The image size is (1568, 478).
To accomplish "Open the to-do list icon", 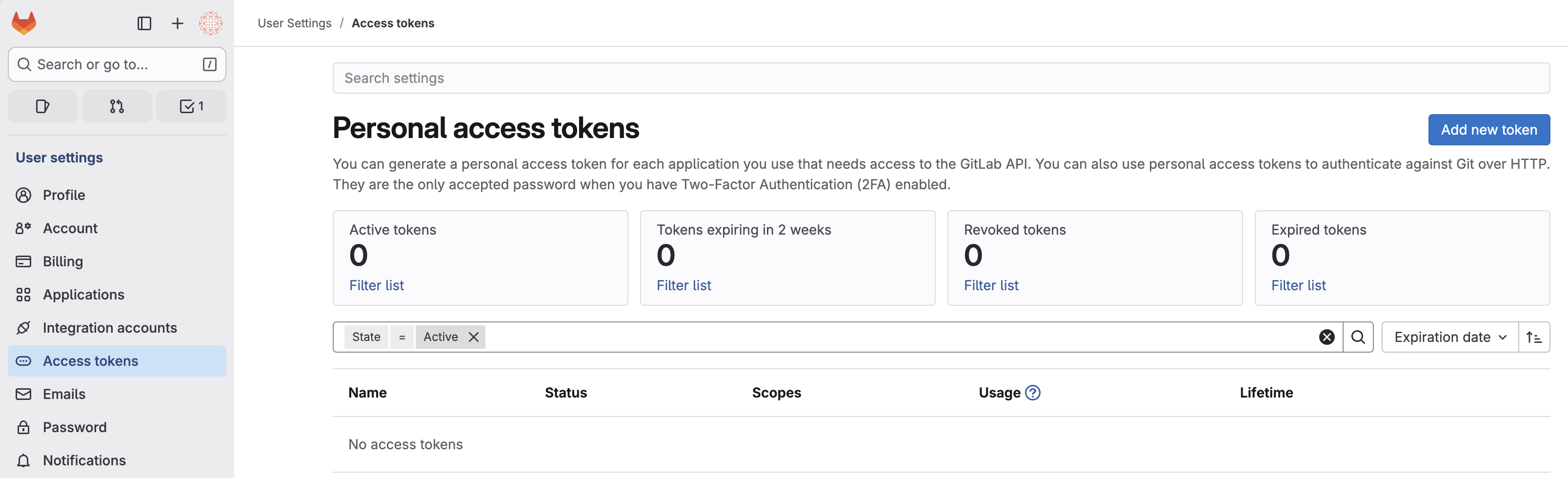I will (191, 106).
